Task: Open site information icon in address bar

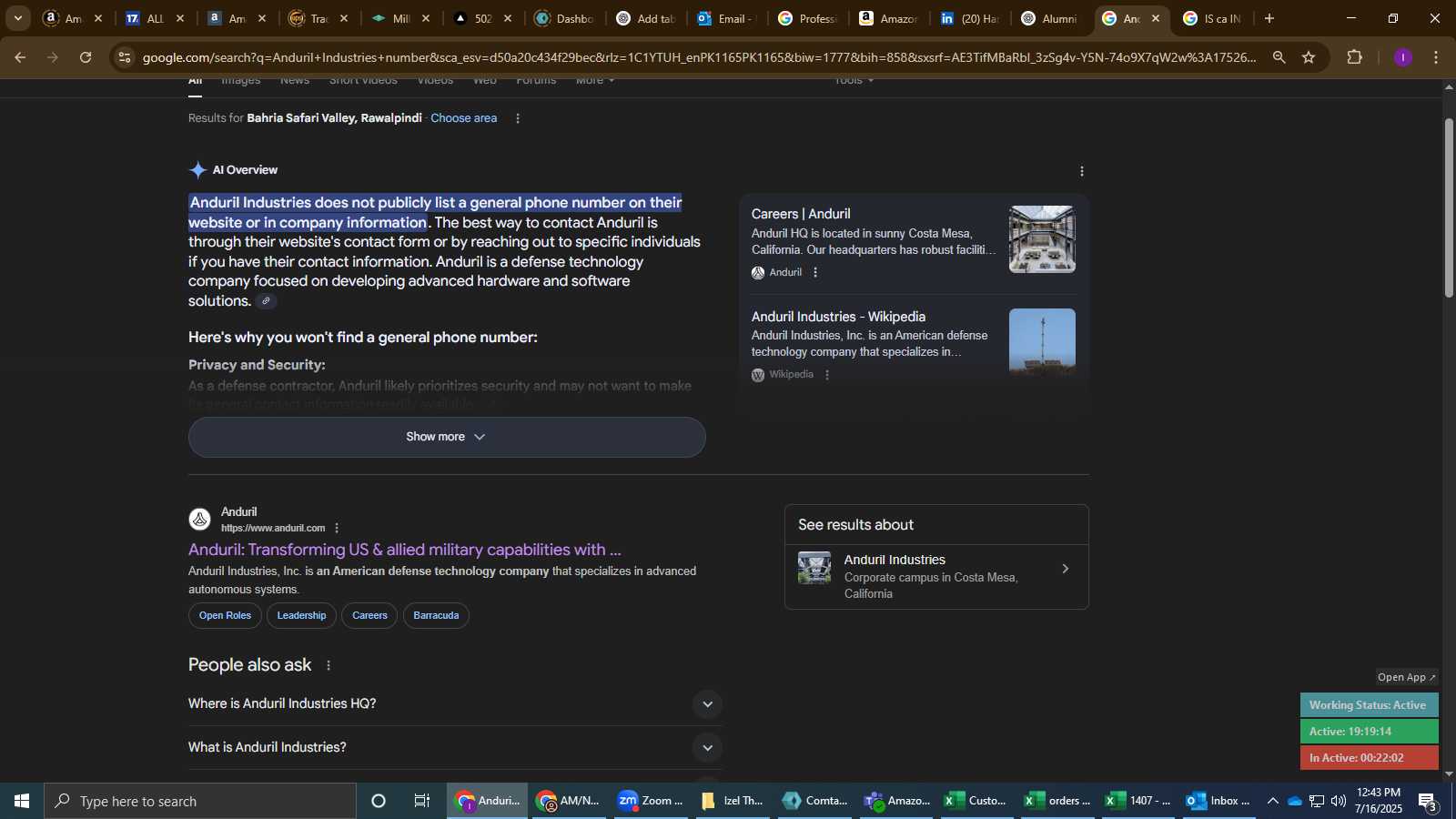Action: coord(126,57)
